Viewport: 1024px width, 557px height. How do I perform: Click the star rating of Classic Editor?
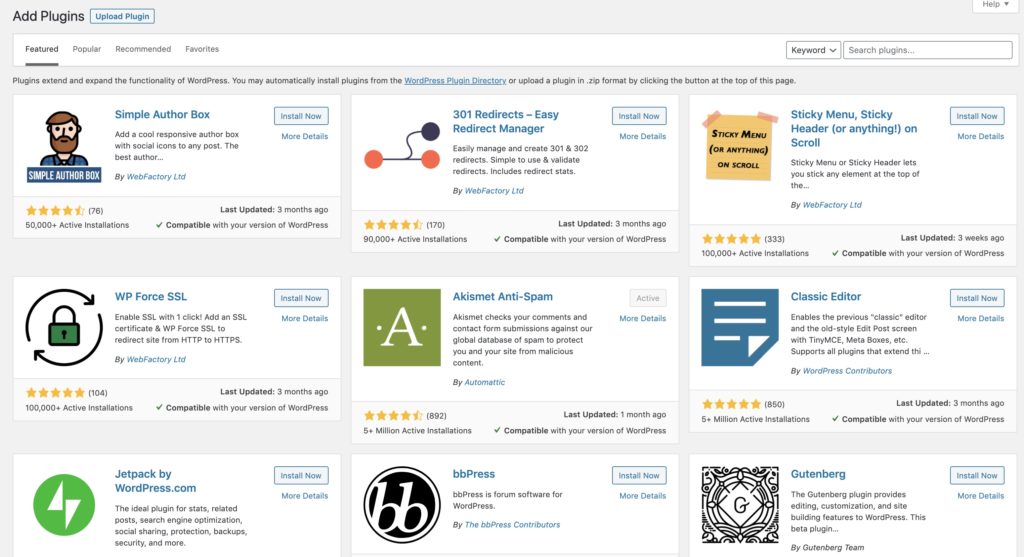point(731,405)
